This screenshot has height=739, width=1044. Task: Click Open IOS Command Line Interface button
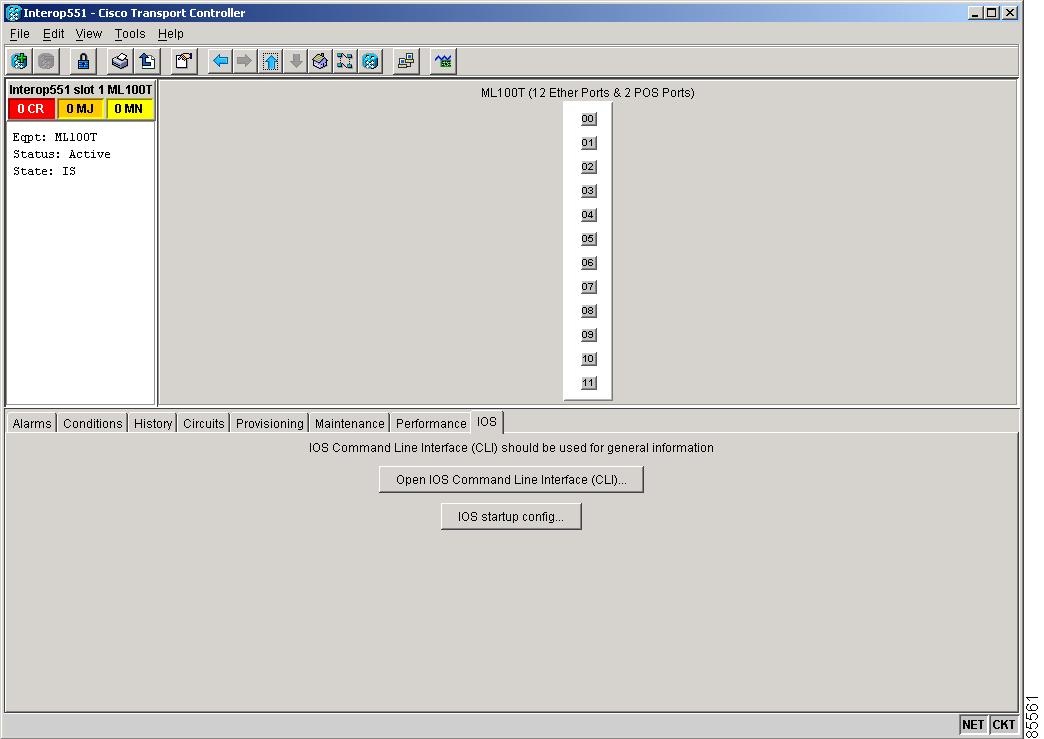tap(510, 479)
